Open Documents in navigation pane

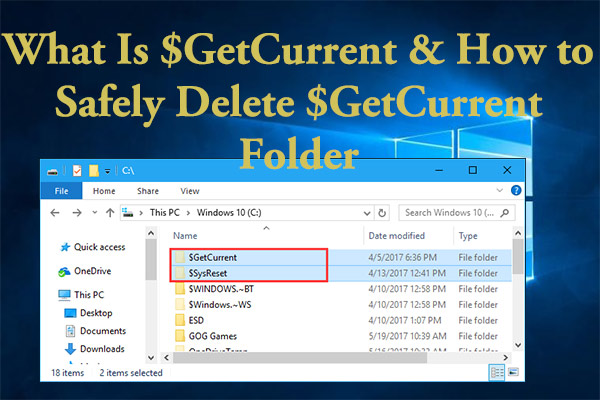[96, 331]
